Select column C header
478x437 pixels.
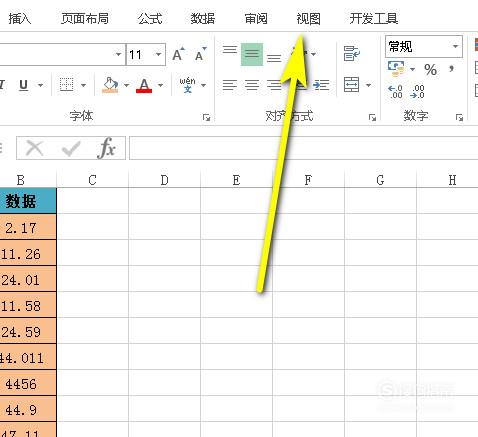click(92, 180)
